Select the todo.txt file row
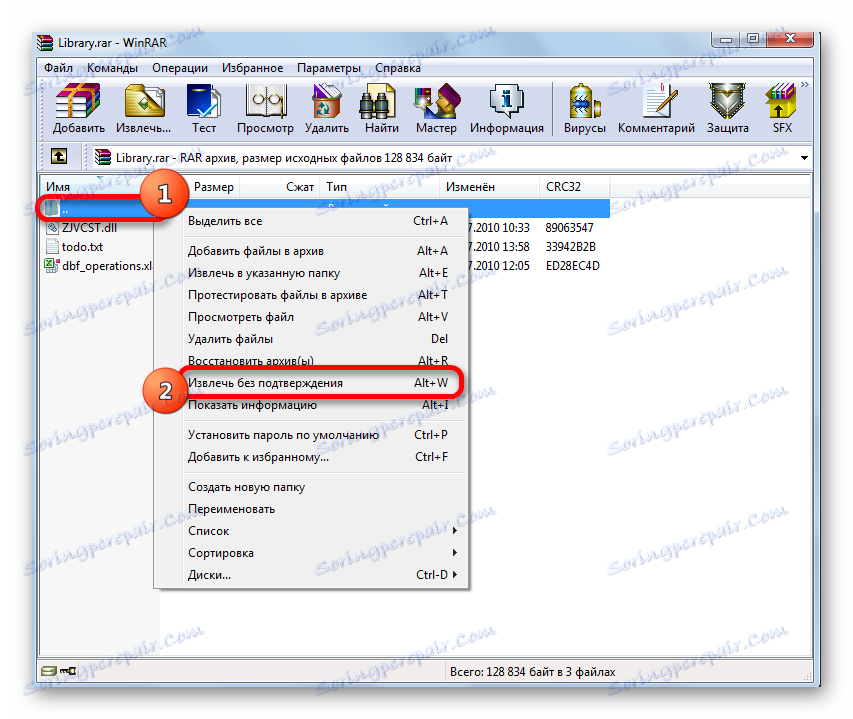 click(82, 246)
